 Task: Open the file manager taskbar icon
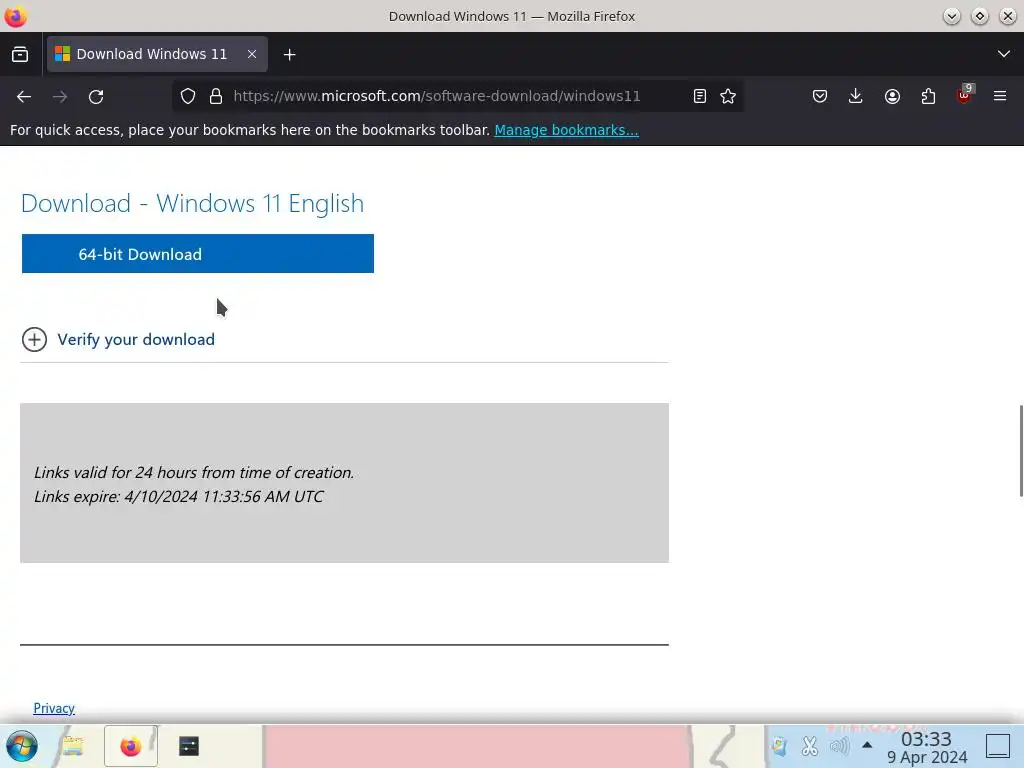pyautogui.click(x=73, y=746)
